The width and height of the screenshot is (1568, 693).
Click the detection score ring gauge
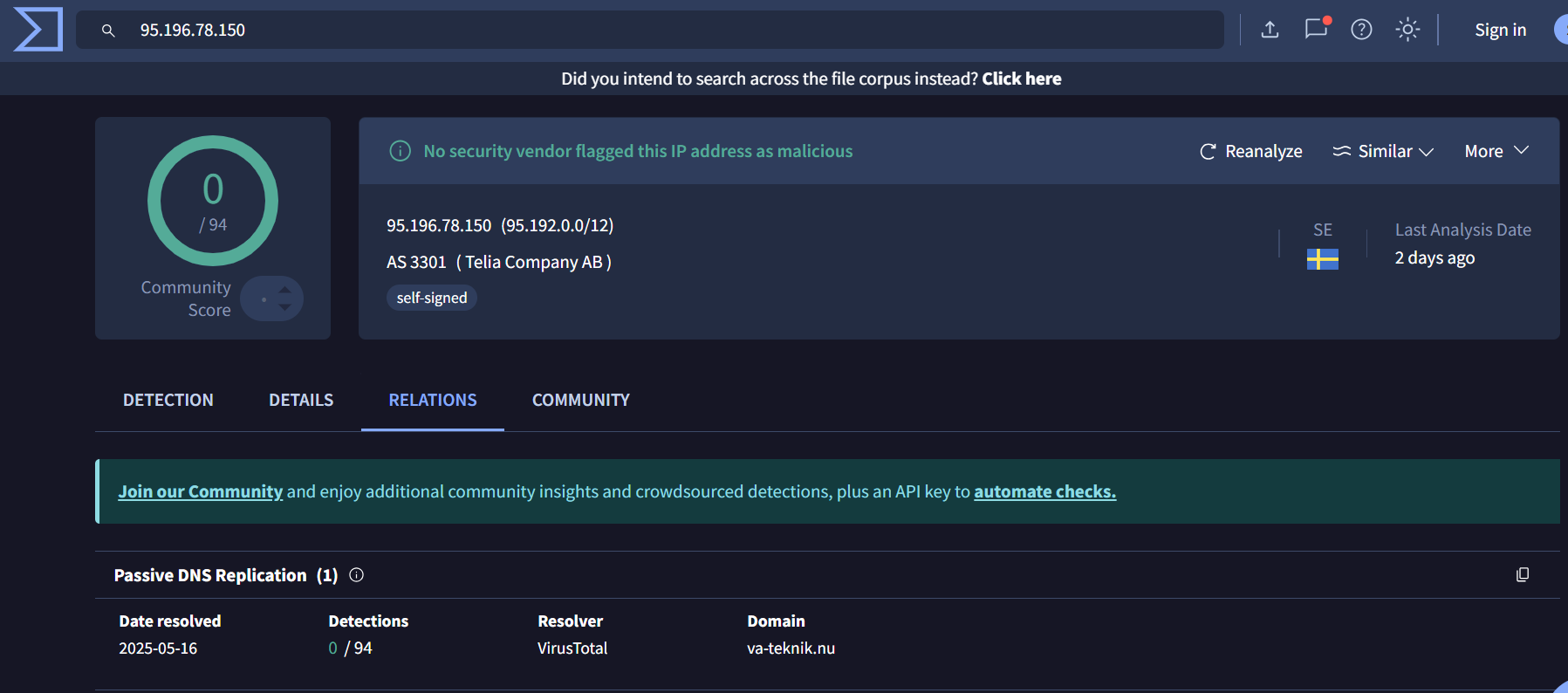click(x=213, y=201)
